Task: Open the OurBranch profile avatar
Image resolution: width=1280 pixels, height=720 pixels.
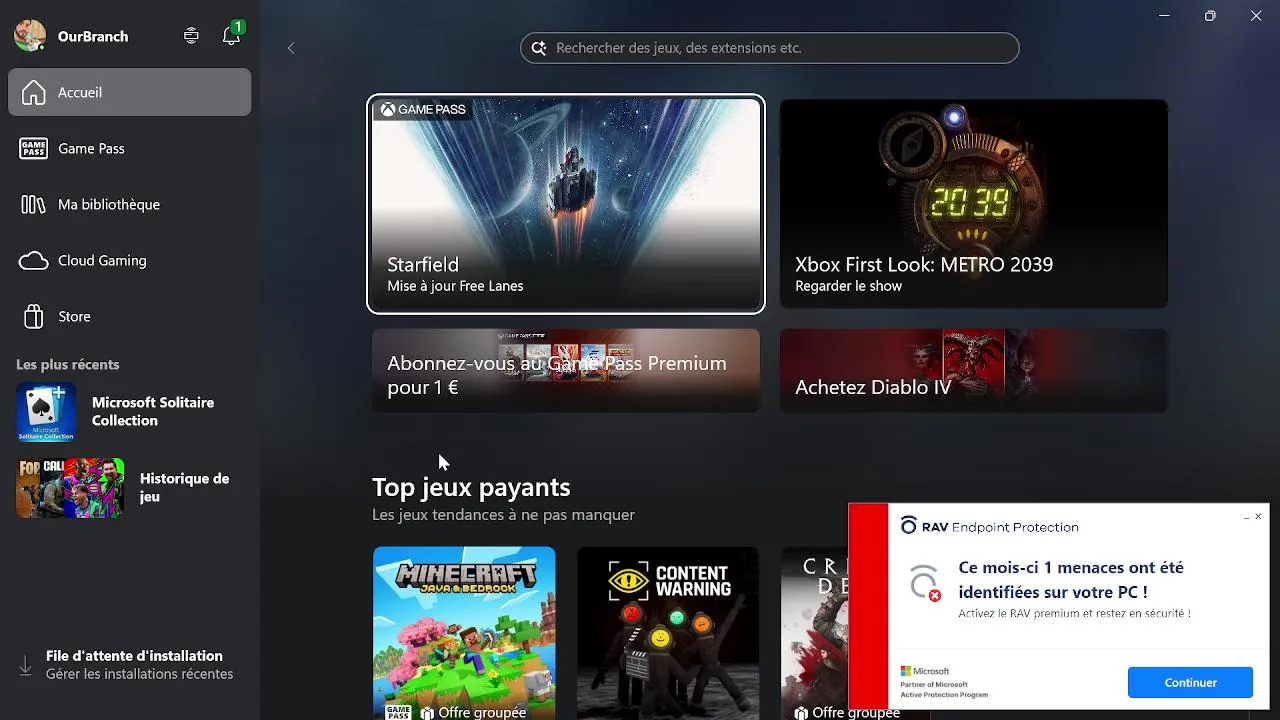Action: 30,36
